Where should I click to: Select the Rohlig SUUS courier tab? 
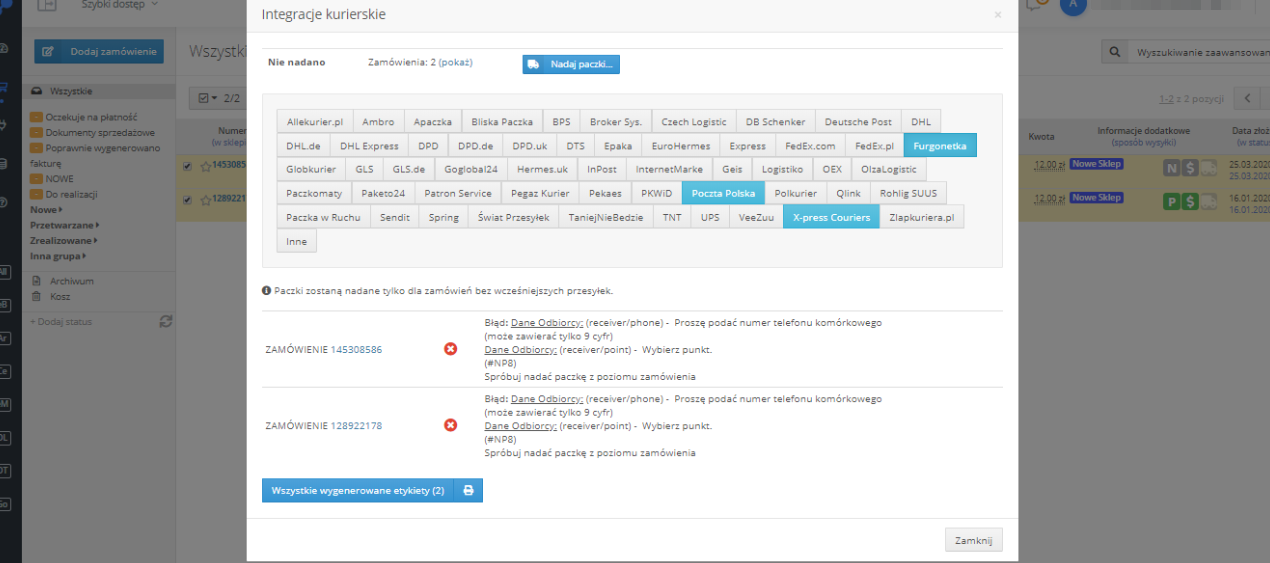pos(909,193)
